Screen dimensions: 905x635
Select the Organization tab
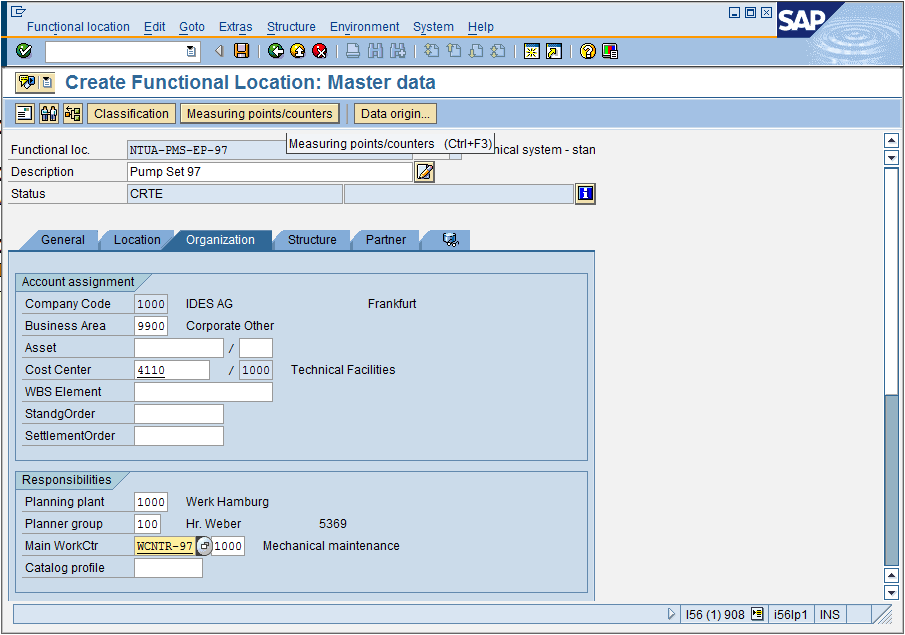(220, 240)
